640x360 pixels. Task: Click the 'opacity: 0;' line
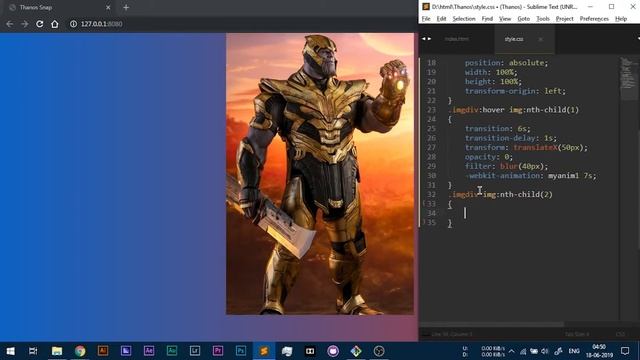(489, 157)
